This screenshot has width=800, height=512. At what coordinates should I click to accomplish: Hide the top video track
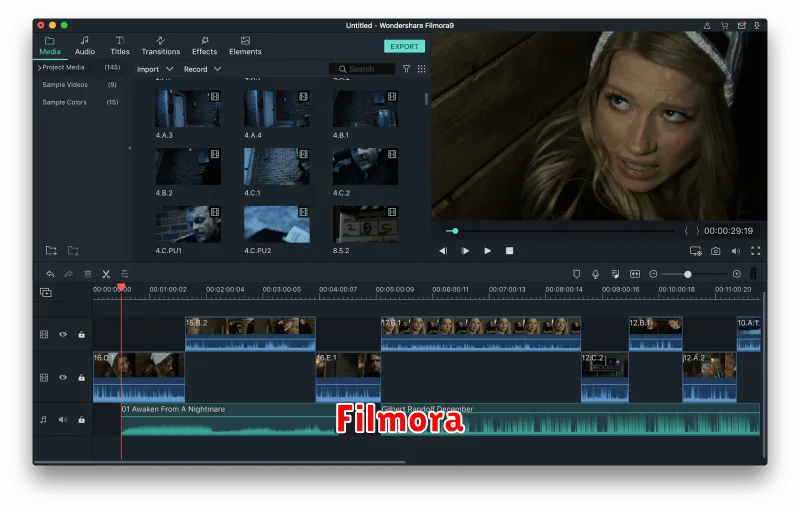tap(63, 335)
